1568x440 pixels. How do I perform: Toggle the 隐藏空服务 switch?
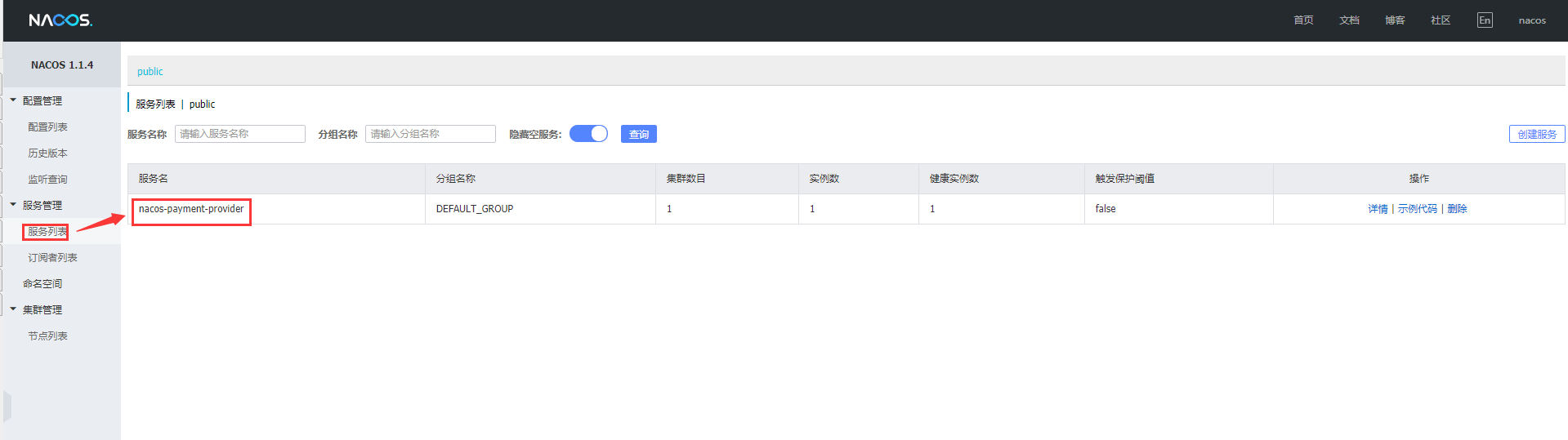588,134
